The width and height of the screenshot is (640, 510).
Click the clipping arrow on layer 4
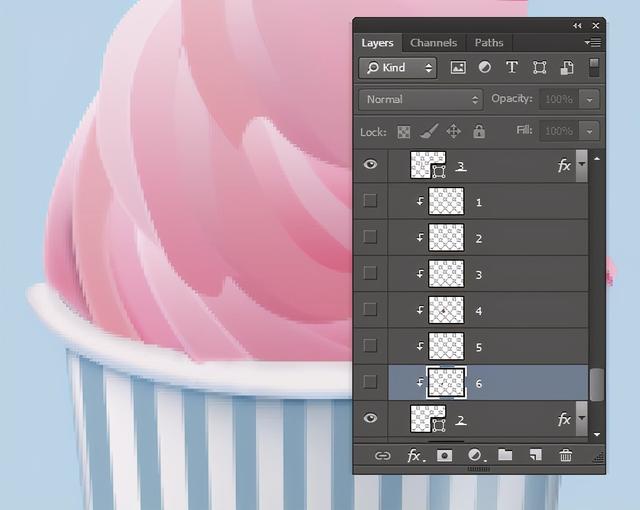420,310
